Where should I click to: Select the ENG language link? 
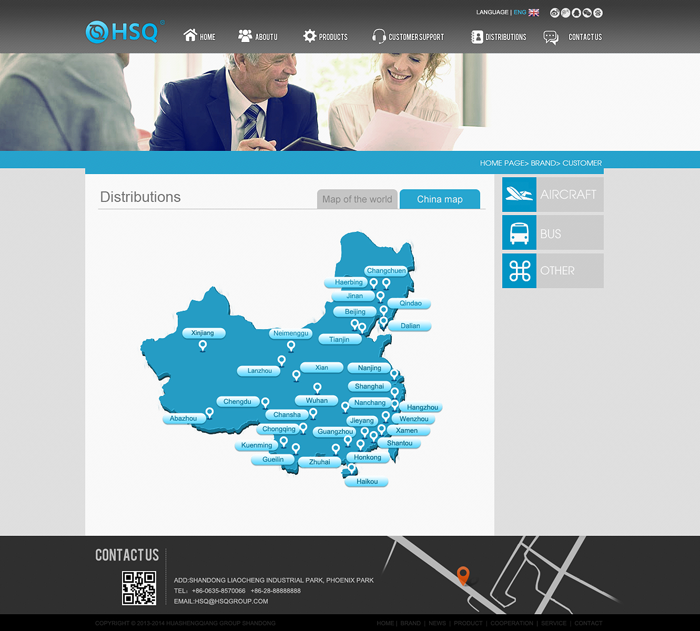click(x=520, y=13)
